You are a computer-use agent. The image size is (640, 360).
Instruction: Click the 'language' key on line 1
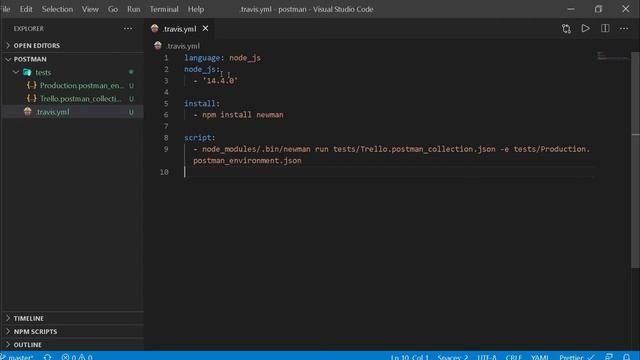click(x=202, y=58)
